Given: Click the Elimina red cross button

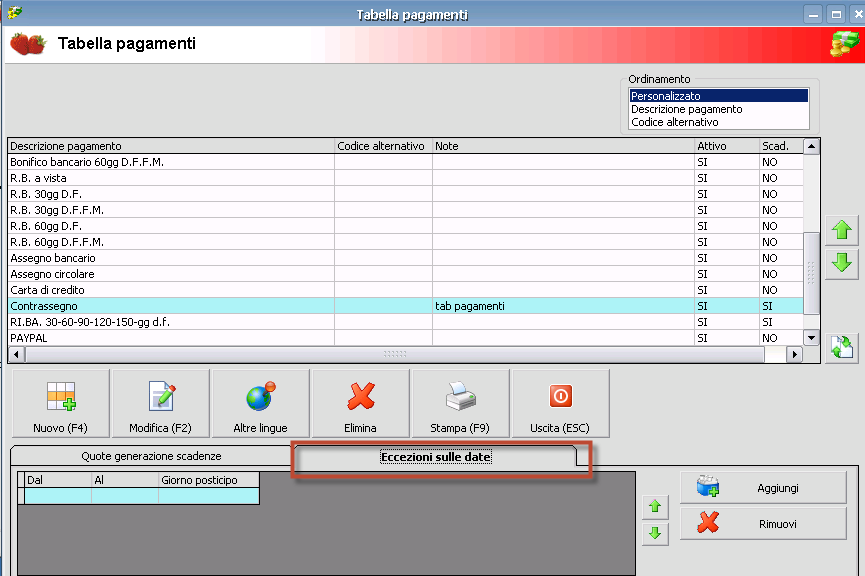Looking at the screenshot, I should pos(361,404).
